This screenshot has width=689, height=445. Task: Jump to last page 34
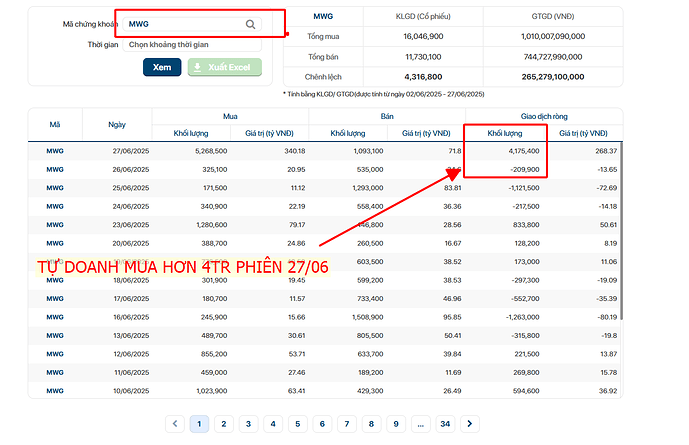[x=445, y=423]
